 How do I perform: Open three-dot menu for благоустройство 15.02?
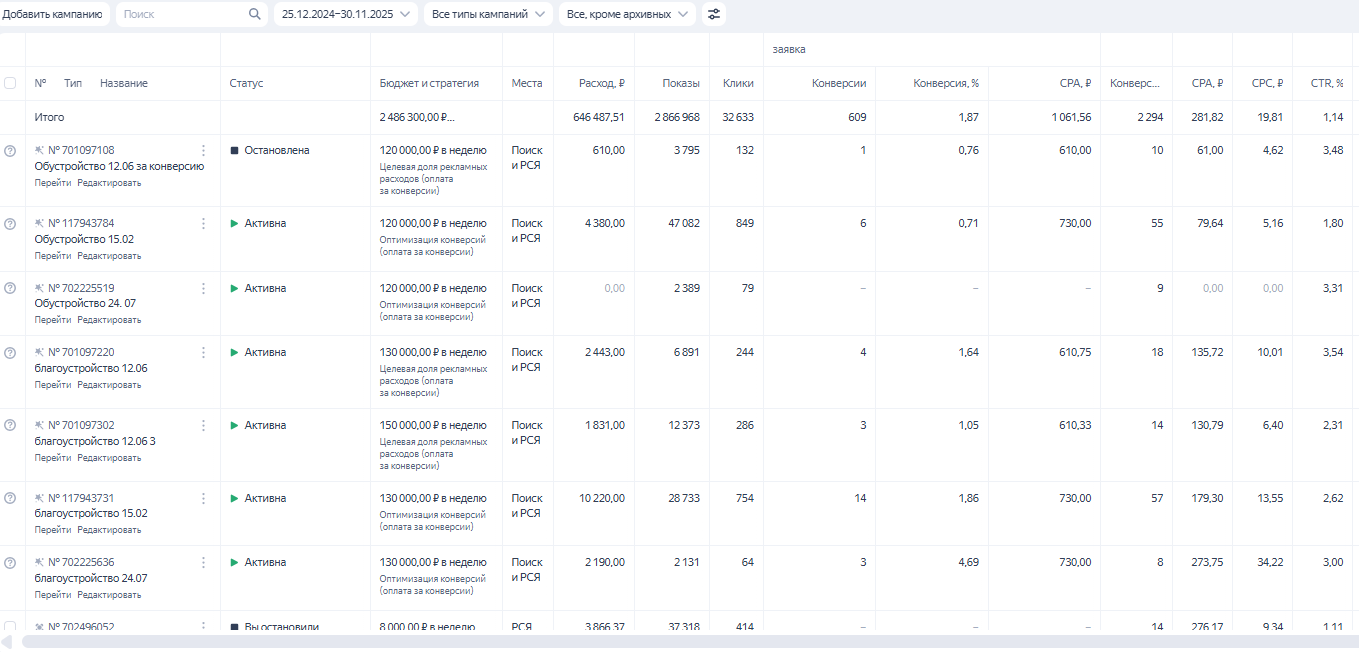pos(203,498)
